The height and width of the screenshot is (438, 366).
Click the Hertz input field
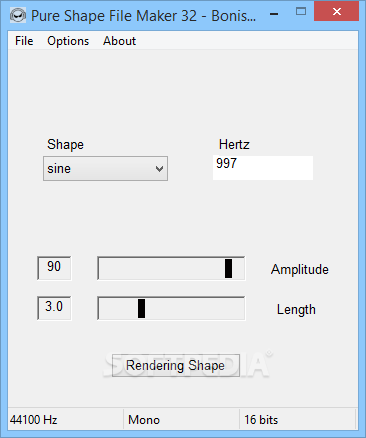[x=263, y=168]
